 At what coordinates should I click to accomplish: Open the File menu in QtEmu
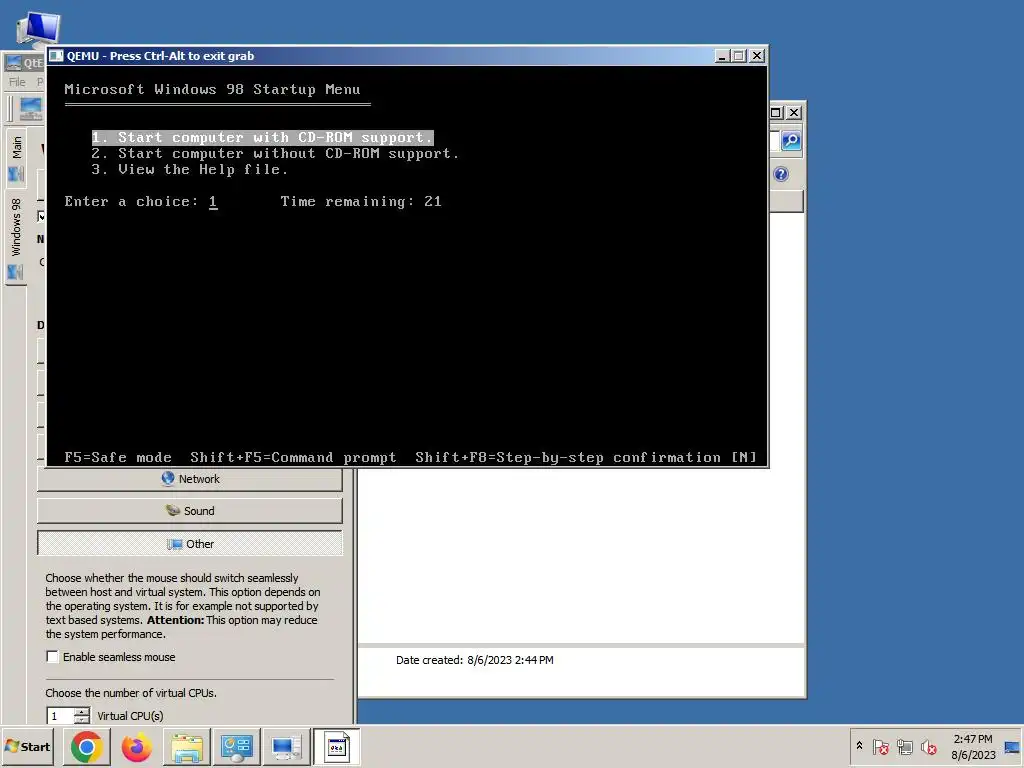point(17,82)
